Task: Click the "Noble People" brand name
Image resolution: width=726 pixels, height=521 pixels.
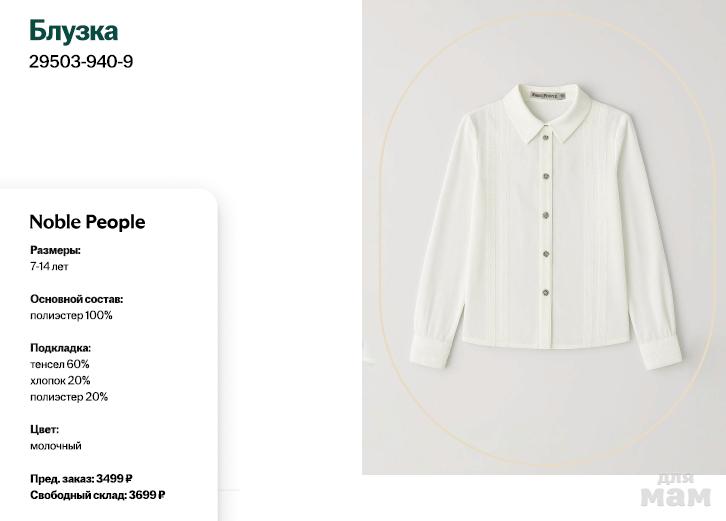Action: coord(87,222)
